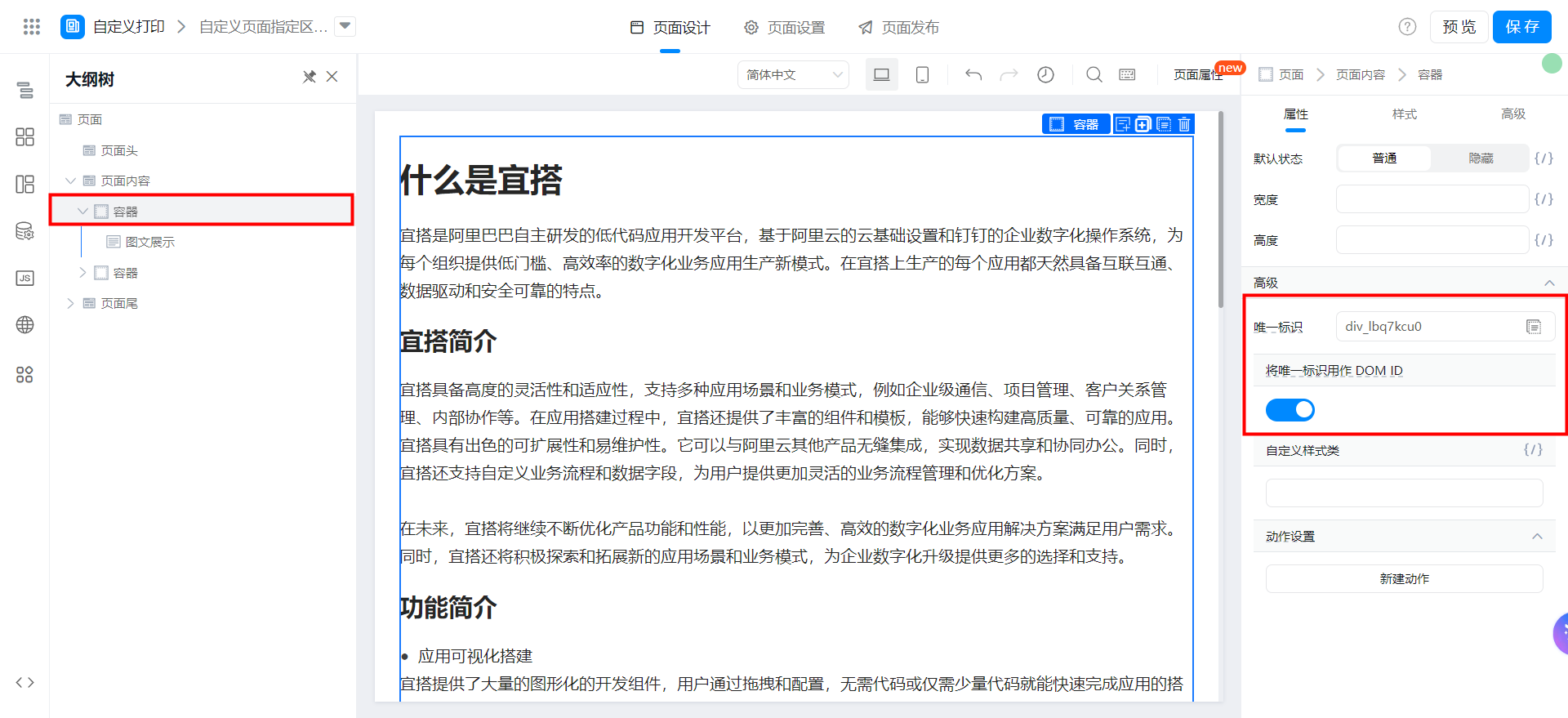1568x718 pixels.
Task: Click the 容器 selection label on canvas
Action: coord(1076,124)
